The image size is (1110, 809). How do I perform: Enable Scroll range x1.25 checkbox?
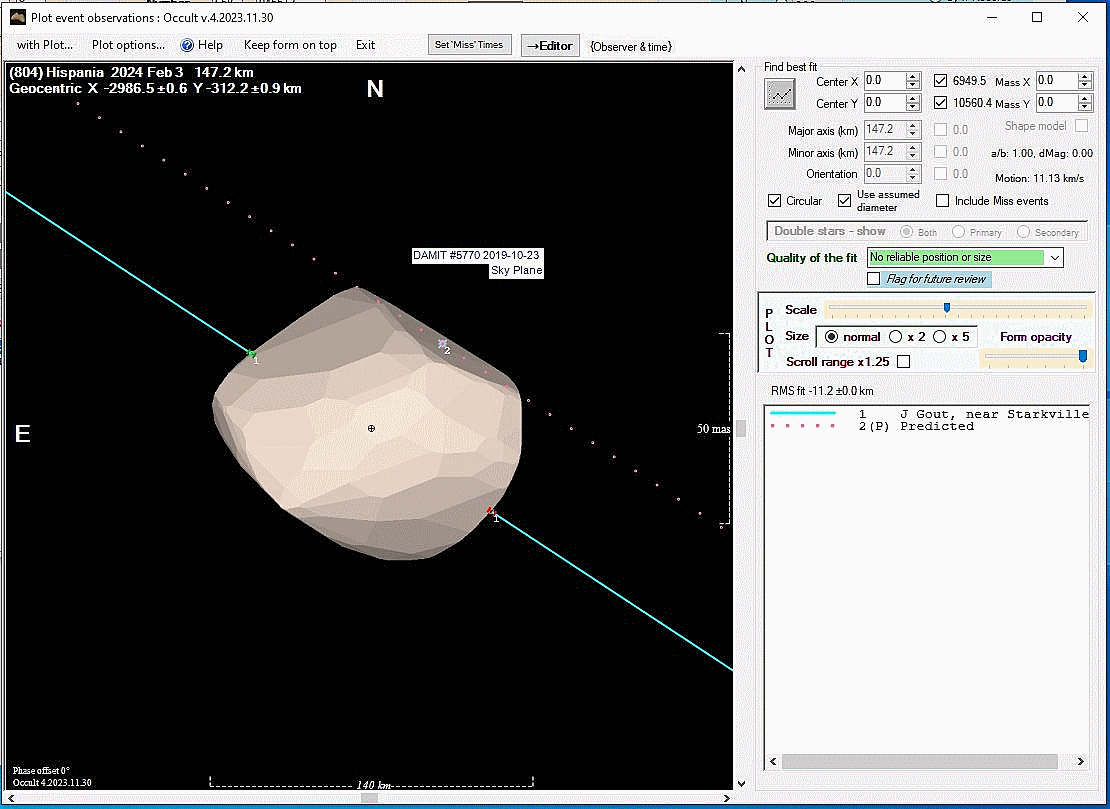point(903,362)
